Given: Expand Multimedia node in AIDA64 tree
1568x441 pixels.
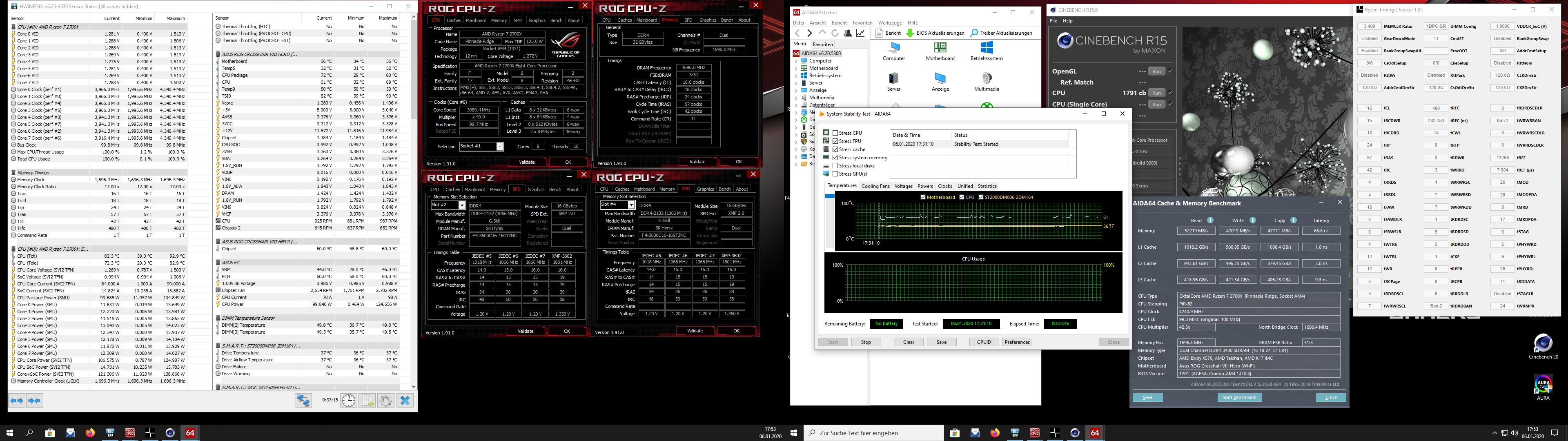Looking at the screenshot, I should [796, 98].
